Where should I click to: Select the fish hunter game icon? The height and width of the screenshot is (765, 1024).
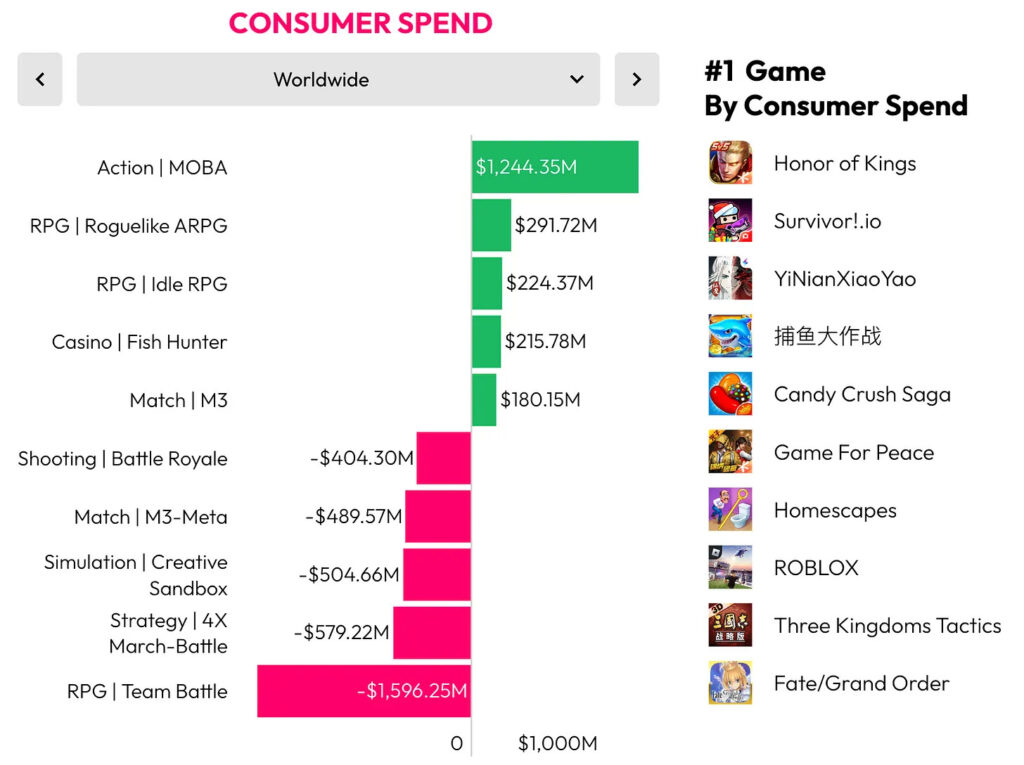(x=730, y=336)
